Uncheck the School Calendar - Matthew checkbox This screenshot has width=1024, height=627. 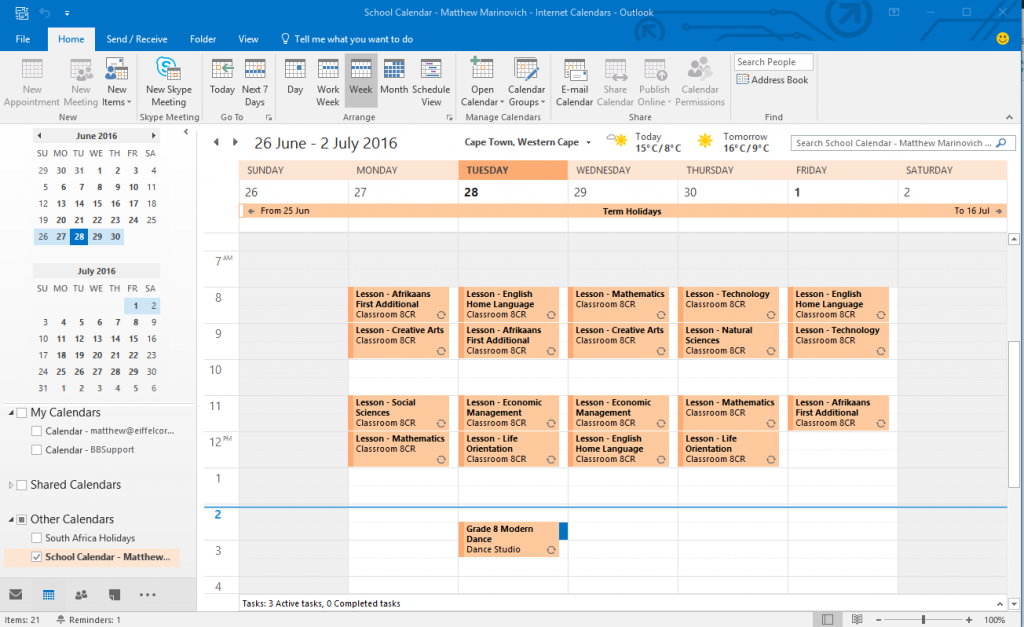click(37, 557)
